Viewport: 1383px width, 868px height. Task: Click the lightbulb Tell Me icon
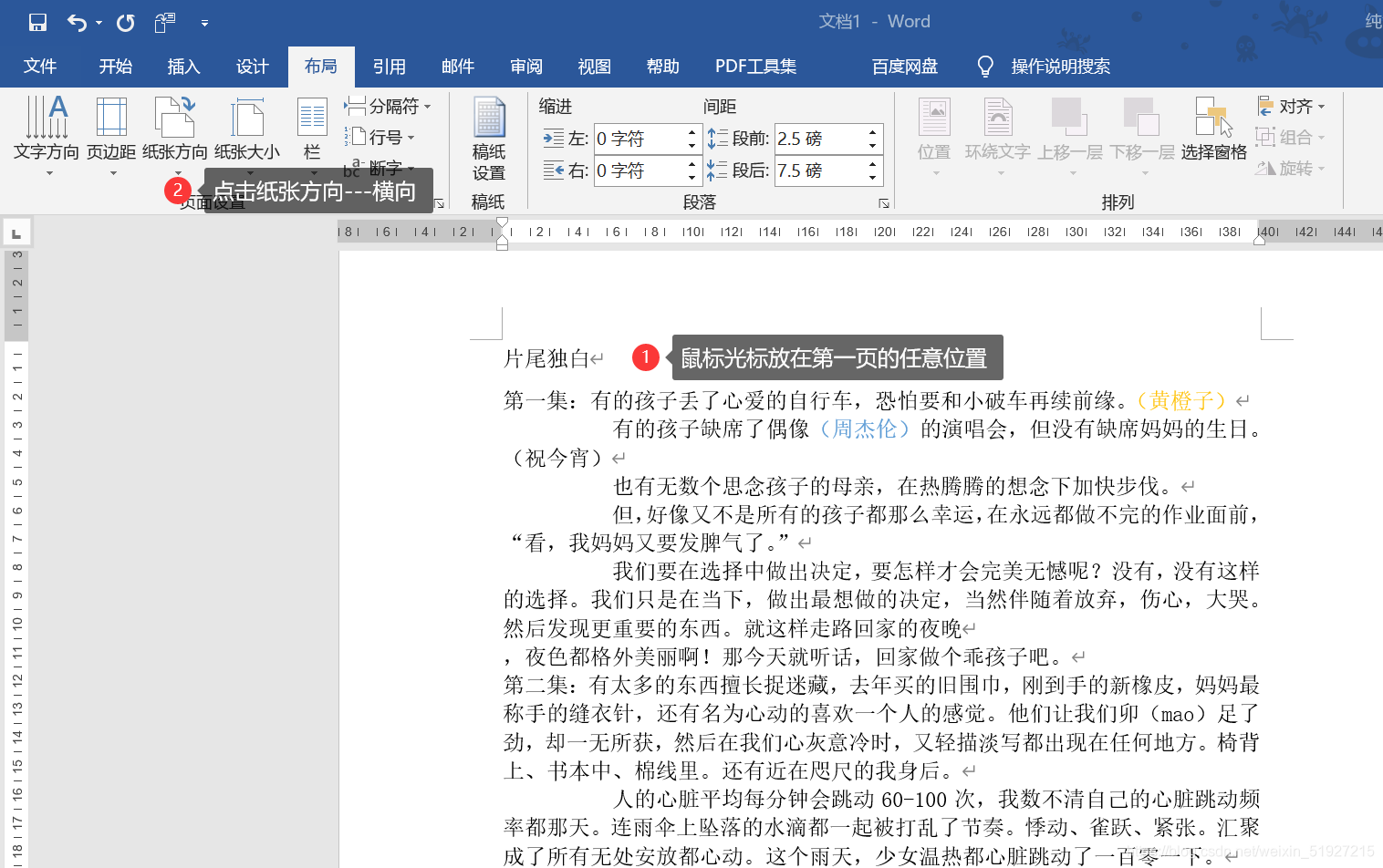point(985,67)
